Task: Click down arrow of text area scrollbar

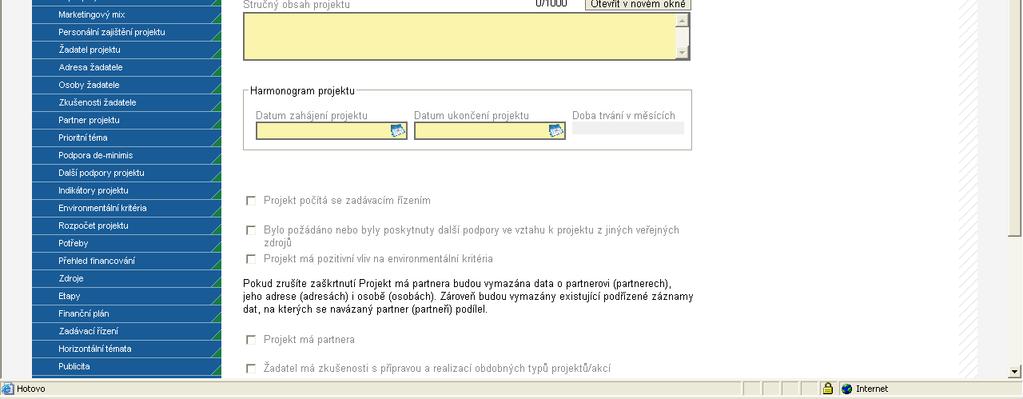Action: 682,53
